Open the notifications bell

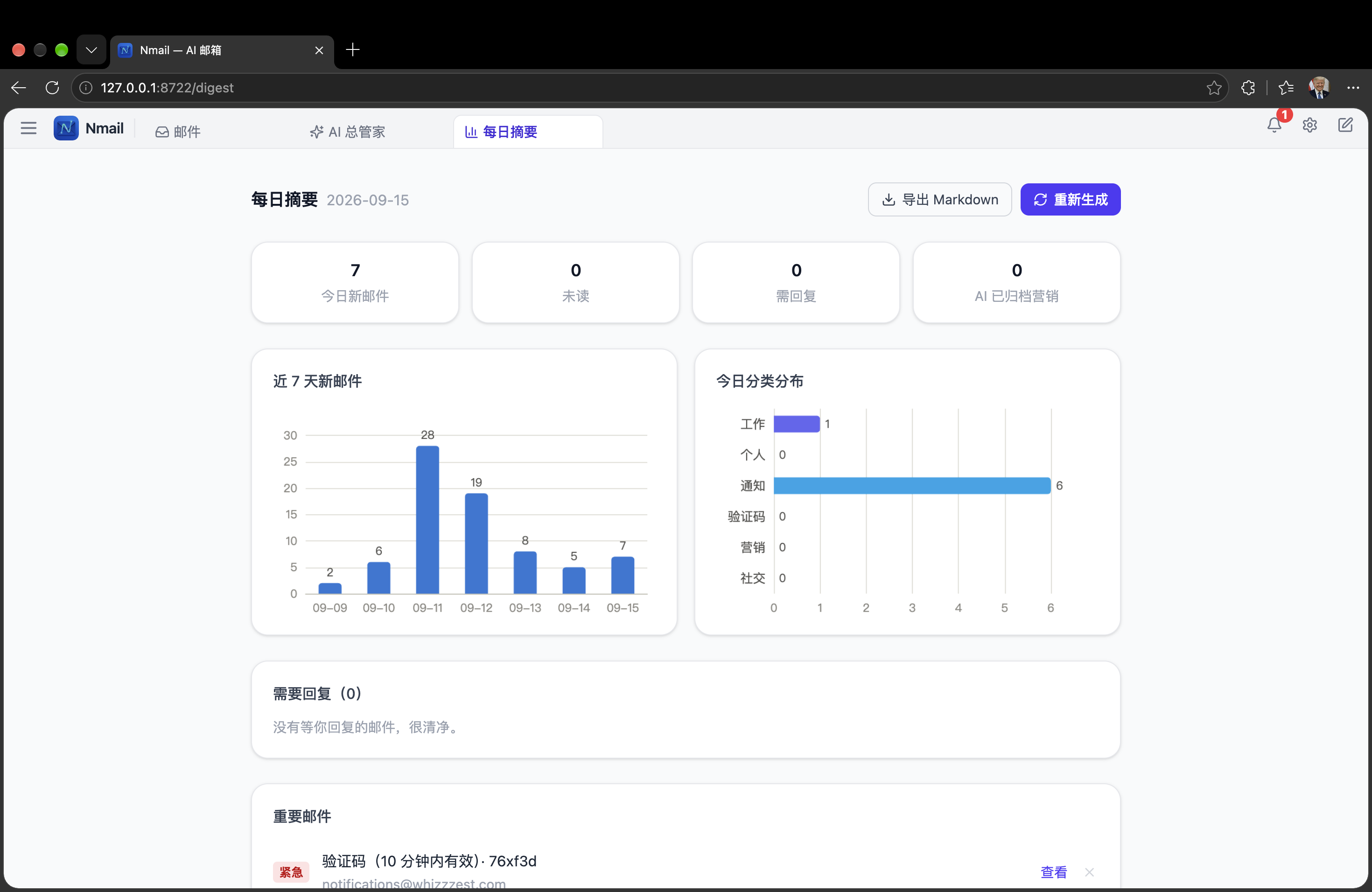pyautogui.click(x=1274, y=125)
